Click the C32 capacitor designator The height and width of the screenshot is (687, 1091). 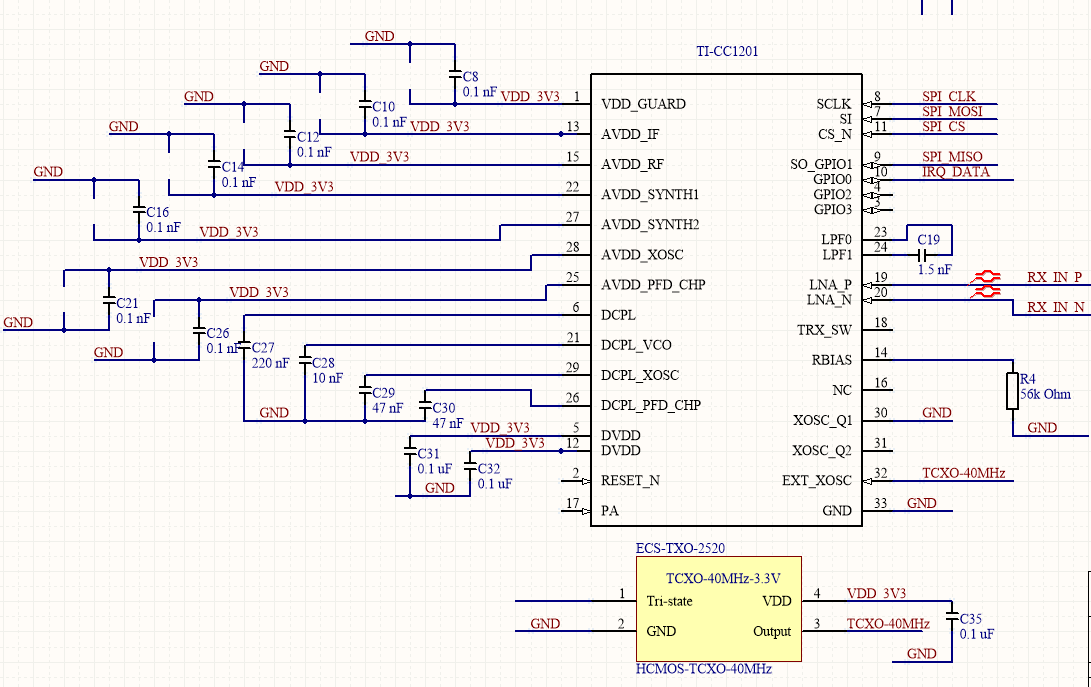tap(489, 468)
